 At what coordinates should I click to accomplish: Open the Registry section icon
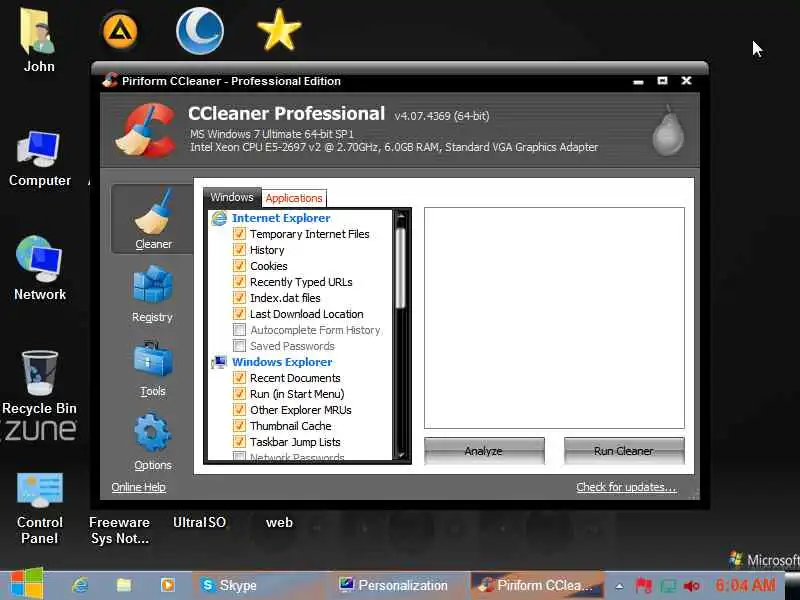coord(153,285)
